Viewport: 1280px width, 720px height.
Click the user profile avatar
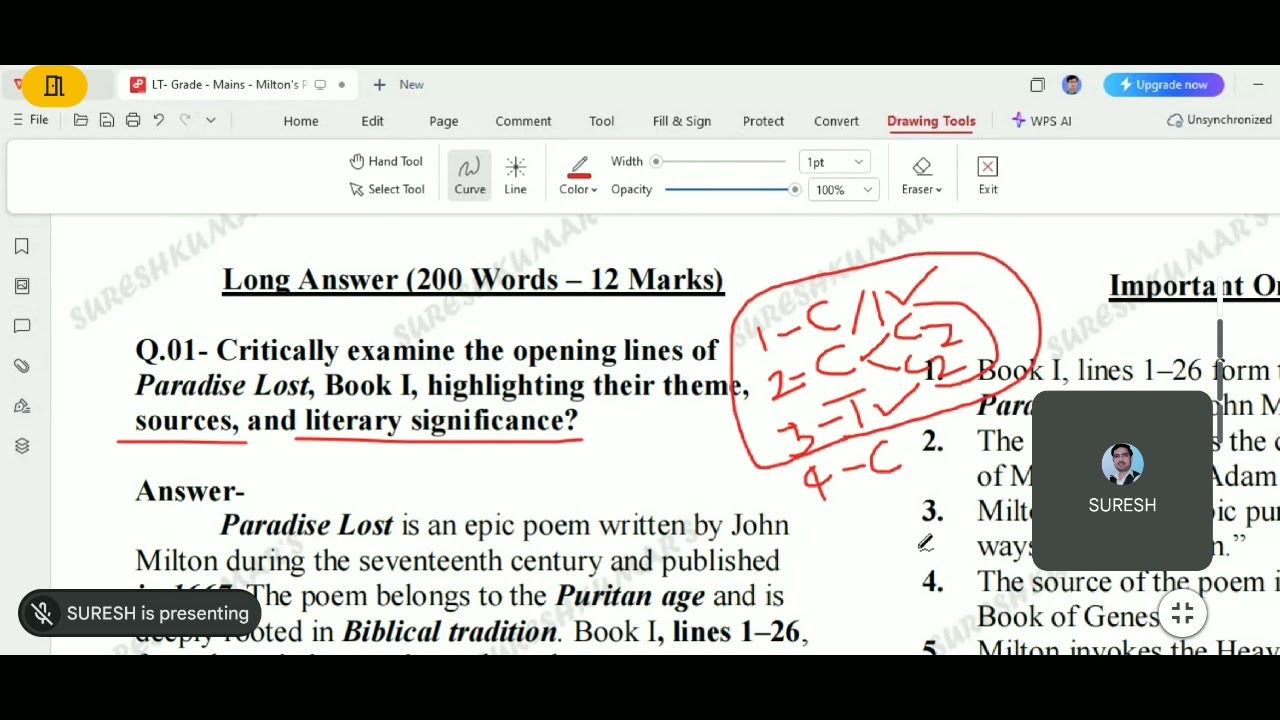[1072, 85]
